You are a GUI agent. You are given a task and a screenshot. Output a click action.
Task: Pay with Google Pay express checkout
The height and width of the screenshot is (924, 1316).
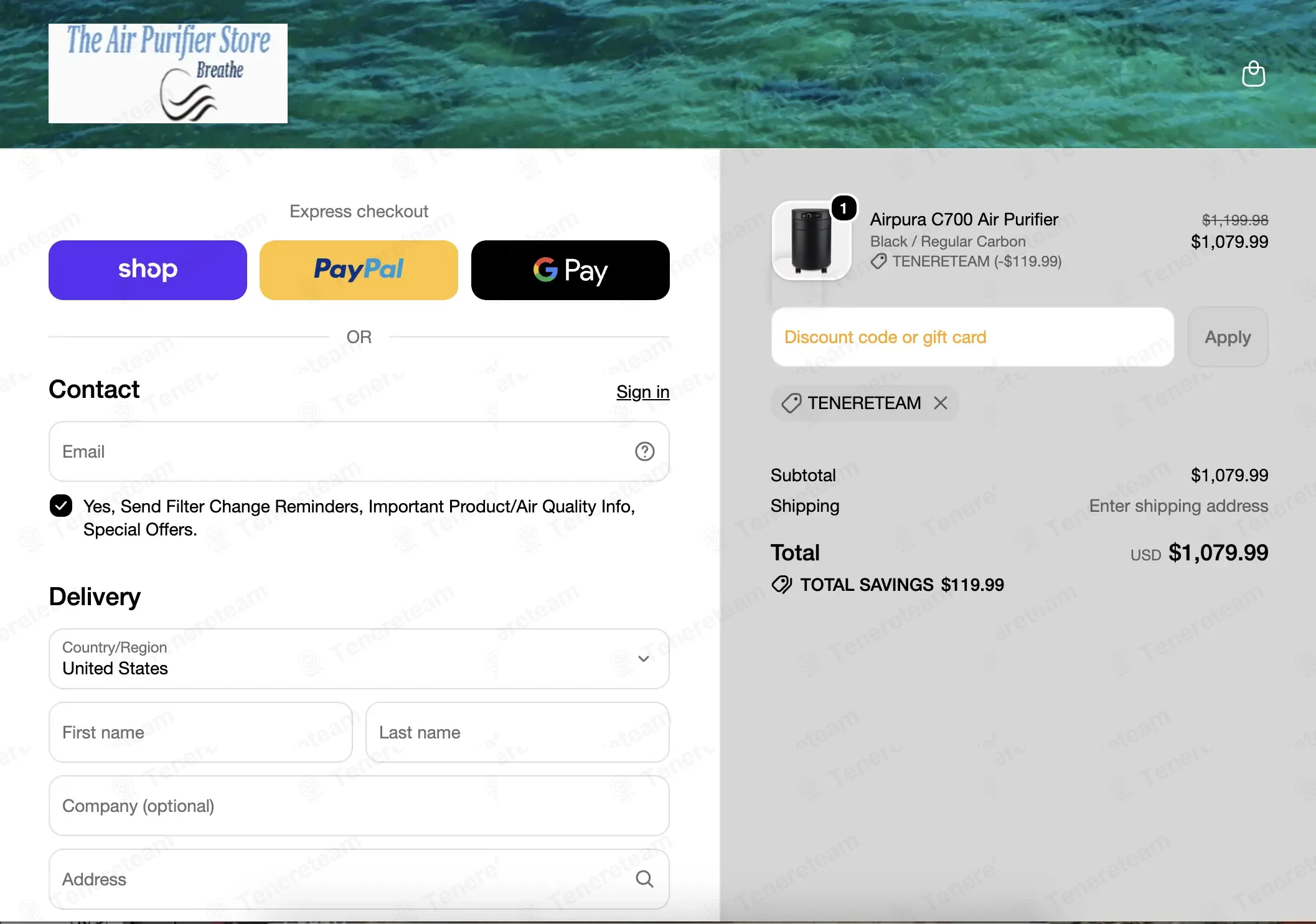coord(570,270)
